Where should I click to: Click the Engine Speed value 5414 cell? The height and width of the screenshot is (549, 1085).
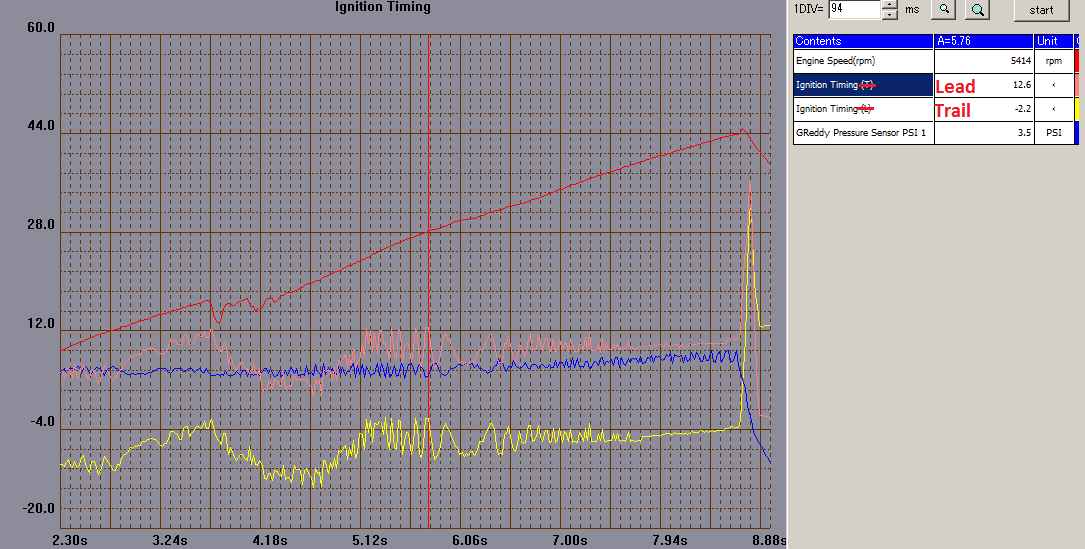pyautogui.click(x=984, y=61)
